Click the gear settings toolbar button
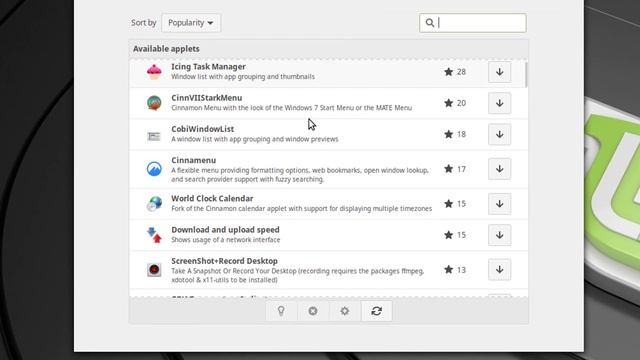The width and height of the screenshot is (640, 360). (345, 311)
